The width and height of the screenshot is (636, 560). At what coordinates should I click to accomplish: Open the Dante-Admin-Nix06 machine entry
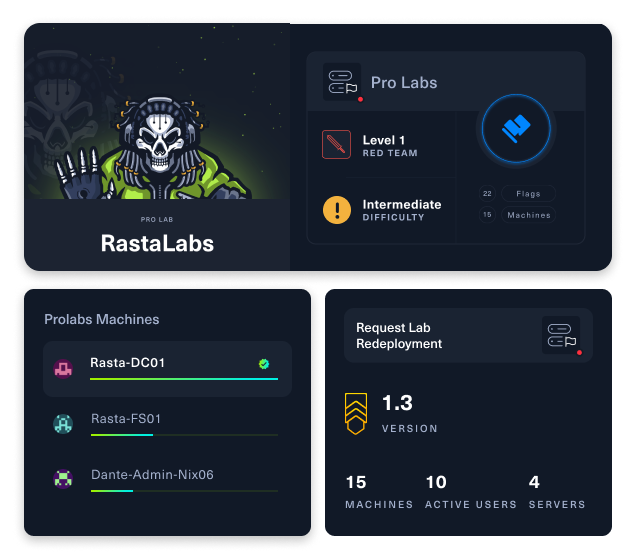pos(168,480)
